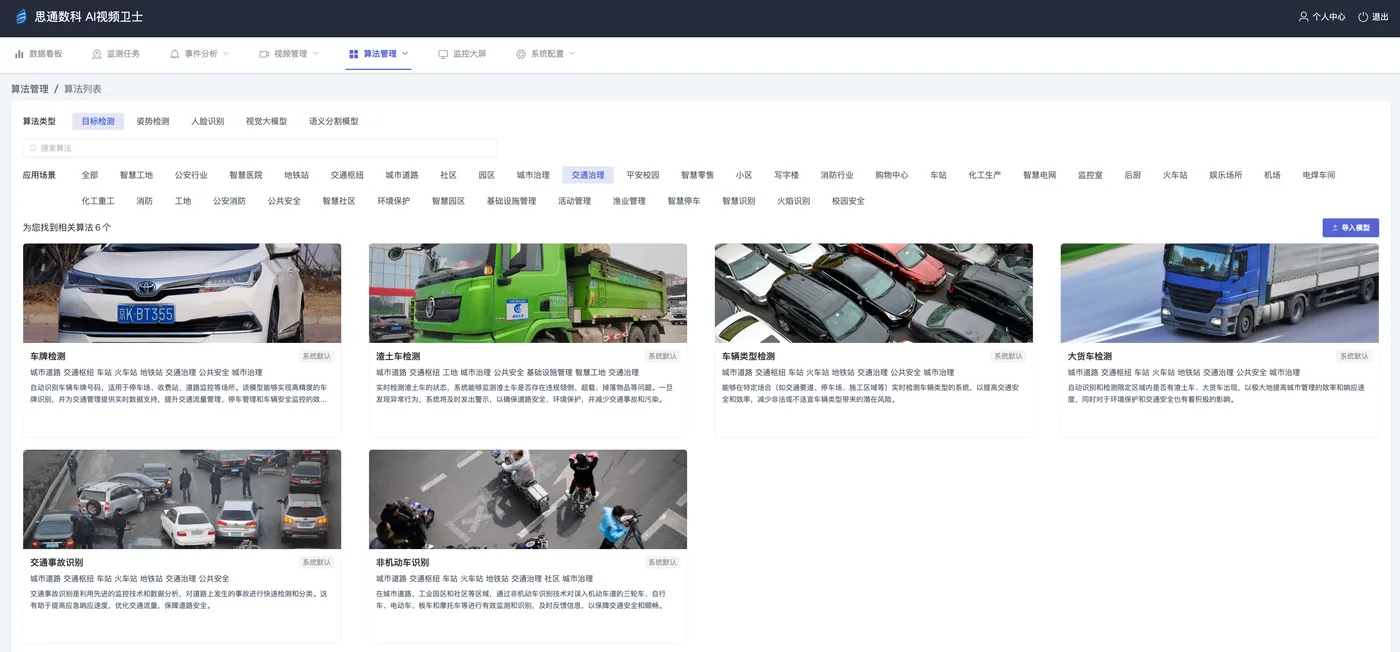1400x652 pixels.
Task: Open 视频管理 via its camera icon
Action: [x=264, y=53]
